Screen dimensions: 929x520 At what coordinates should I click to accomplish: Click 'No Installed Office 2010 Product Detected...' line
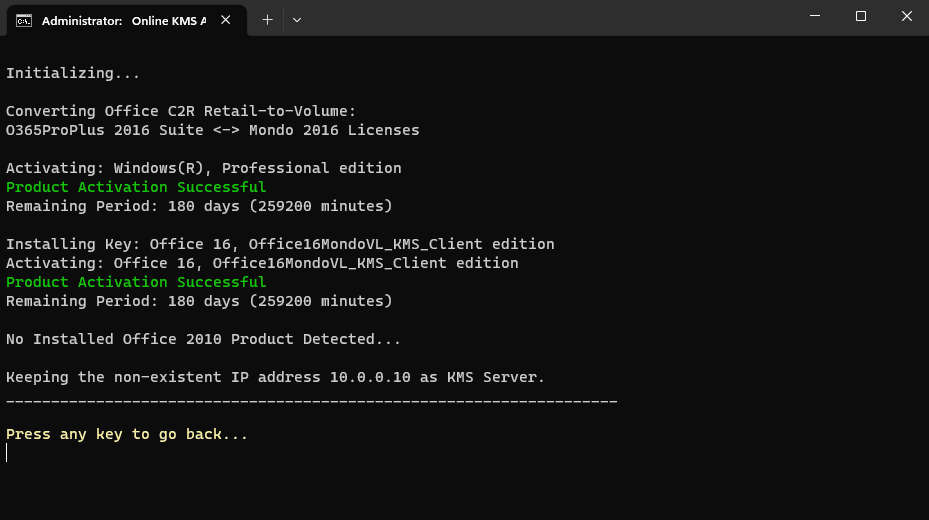coord(203,339)
